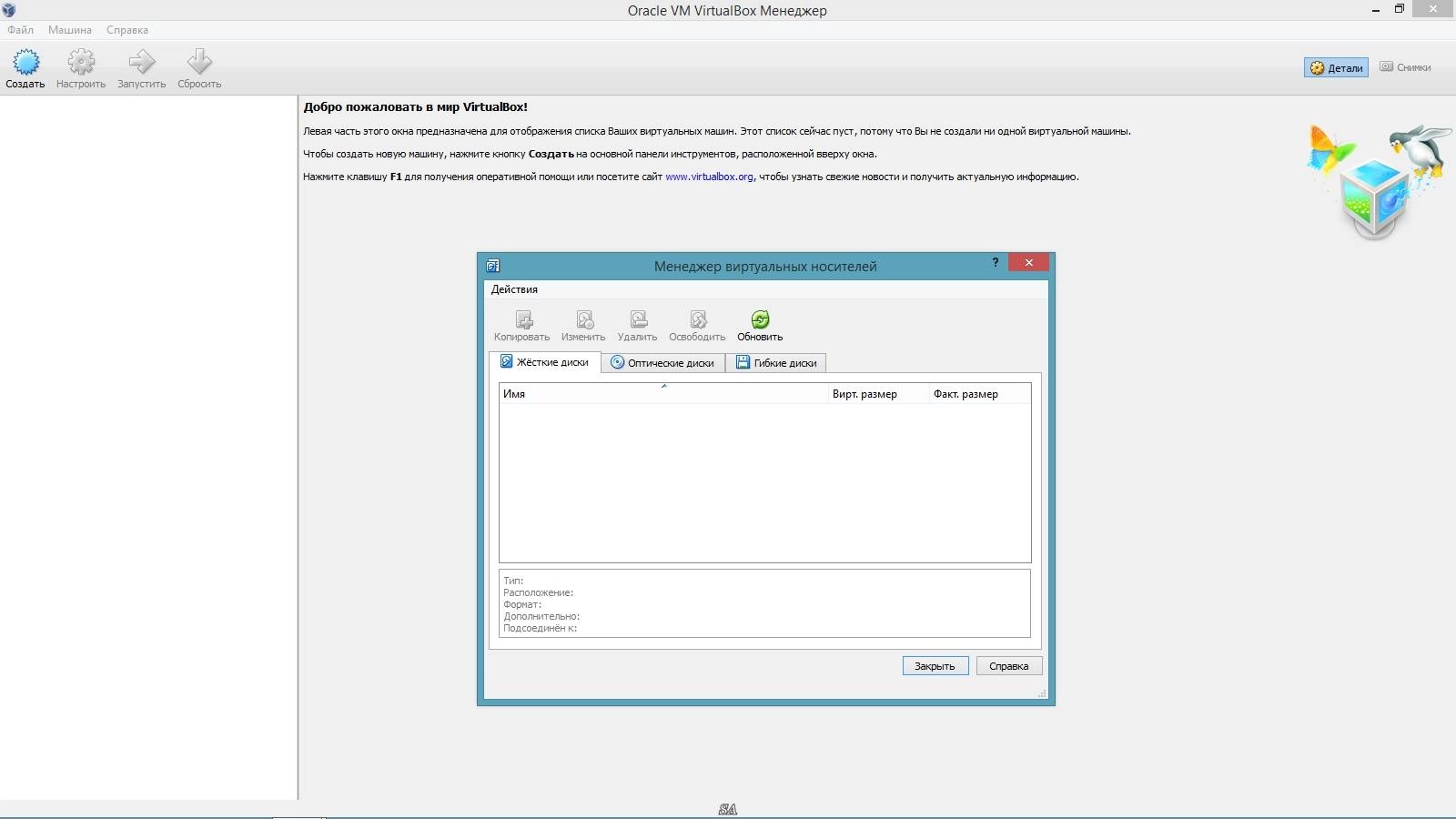Sort by Вирт. размер column header
This screenshot has width=1456, height=819.
(878, 394)
